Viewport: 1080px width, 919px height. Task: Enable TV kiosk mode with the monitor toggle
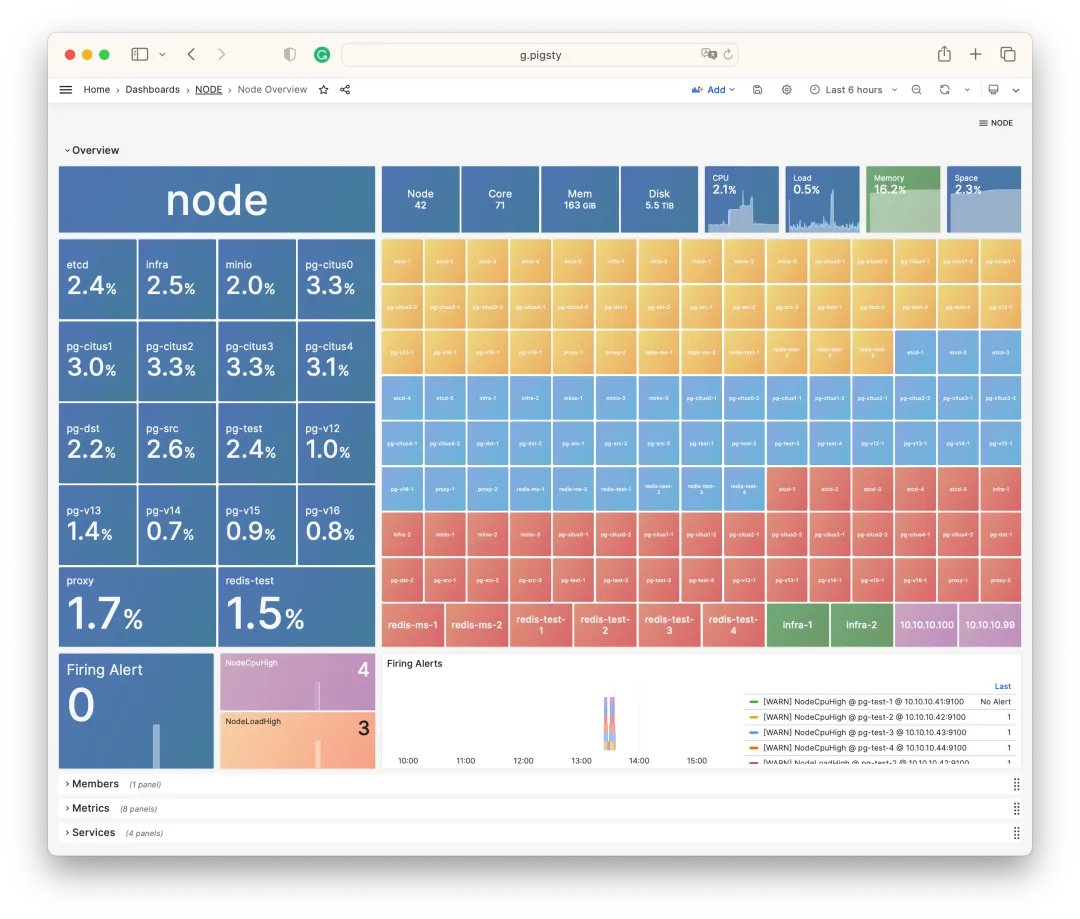point(991,89)
